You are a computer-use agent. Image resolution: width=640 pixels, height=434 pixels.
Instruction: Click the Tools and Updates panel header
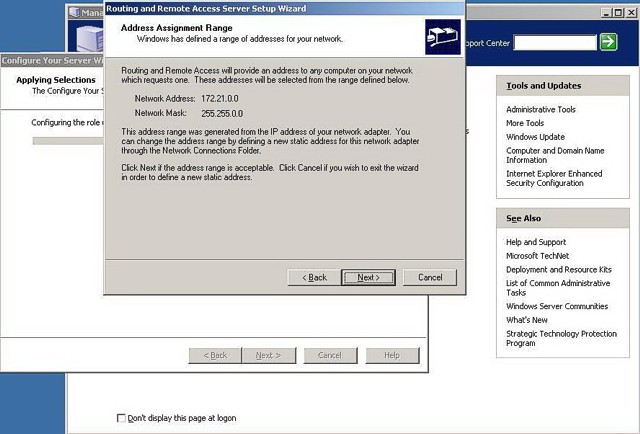[x=563, y=86]
